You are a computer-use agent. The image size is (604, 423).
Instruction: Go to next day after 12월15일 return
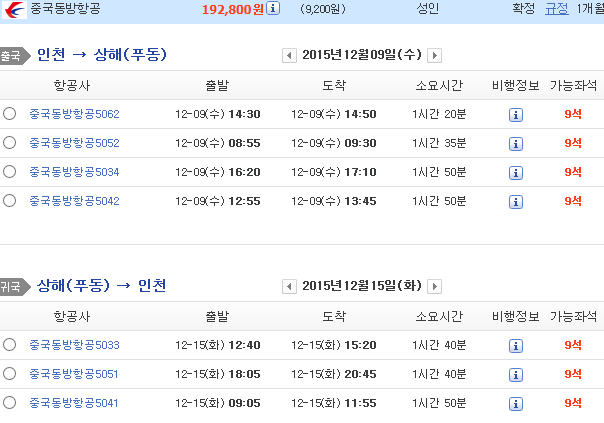435,287
